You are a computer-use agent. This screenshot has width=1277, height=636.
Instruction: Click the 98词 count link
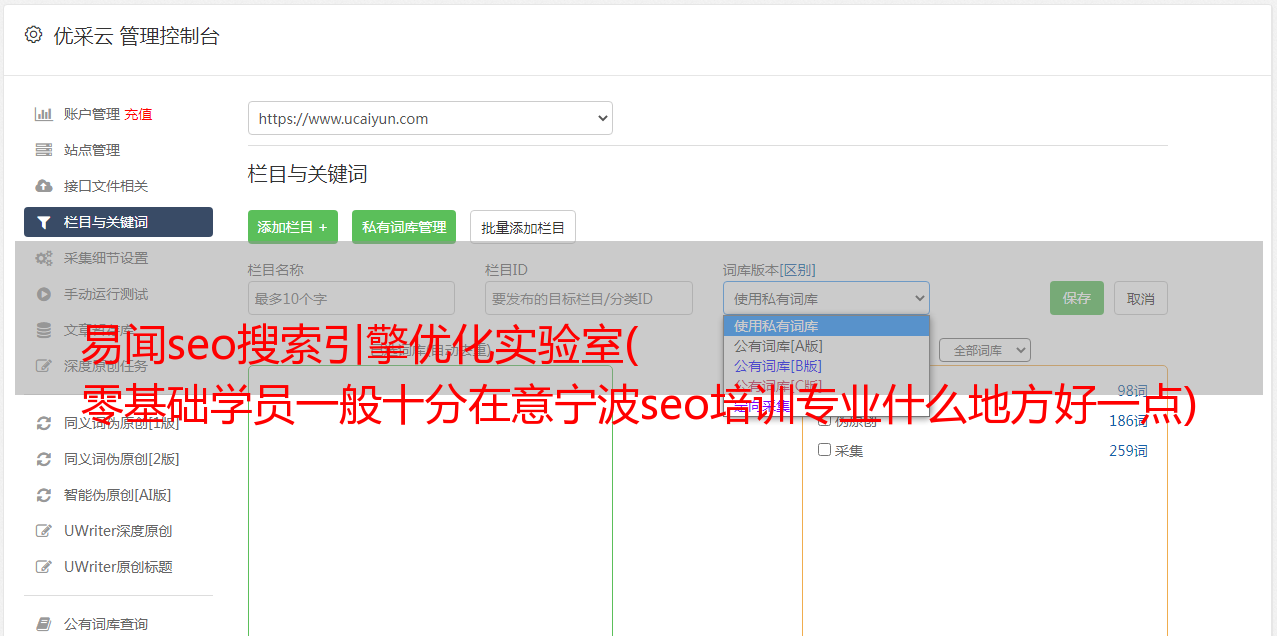[x=1132, y=391]
